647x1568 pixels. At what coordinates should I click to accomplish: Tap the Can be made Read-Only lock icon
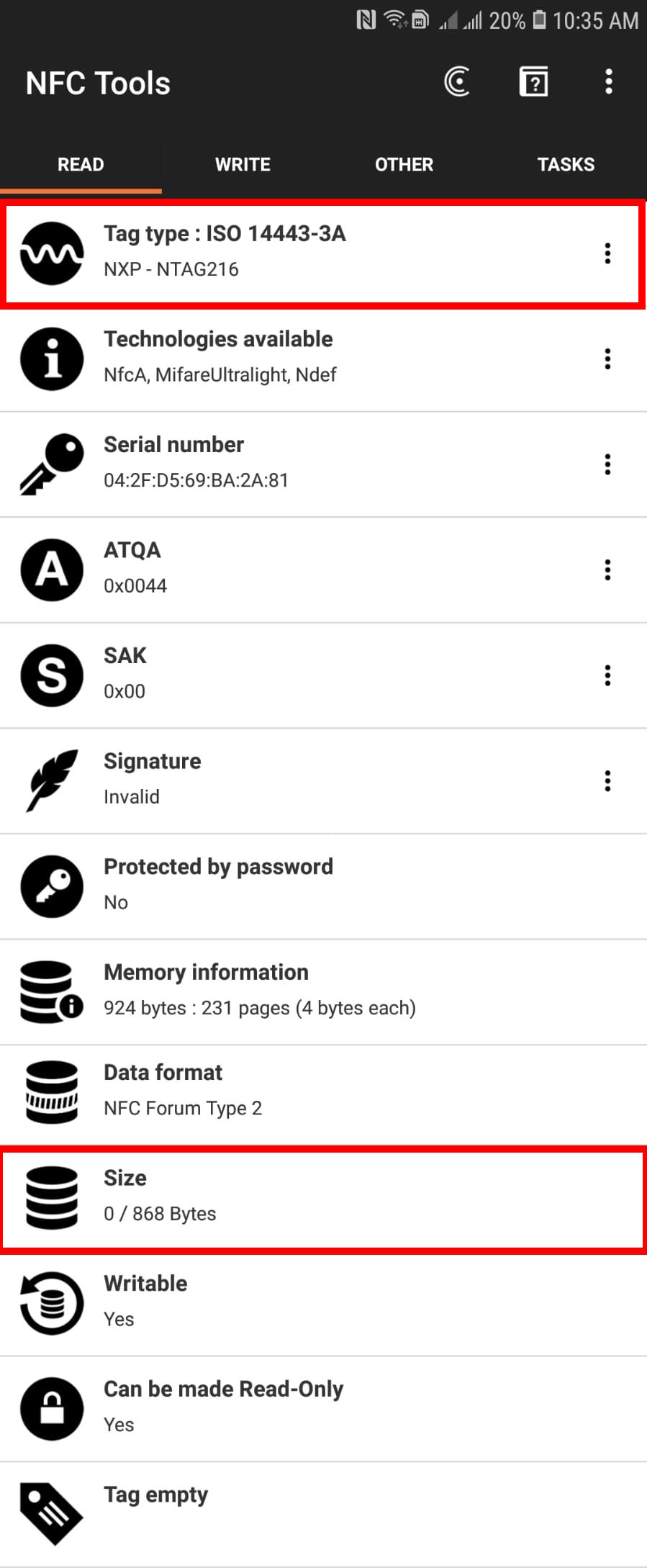[52, 1408]
